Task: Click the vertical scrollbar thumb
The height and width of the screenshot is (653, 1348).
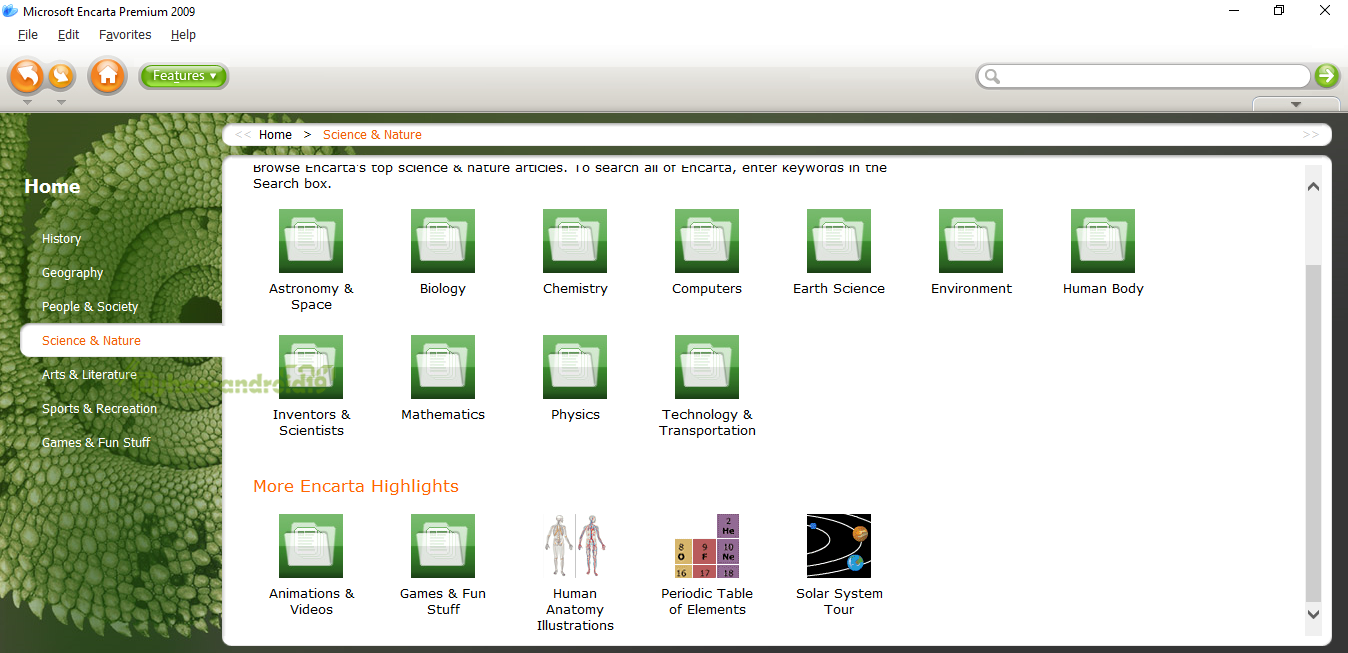Action: tap(1314, 432)
